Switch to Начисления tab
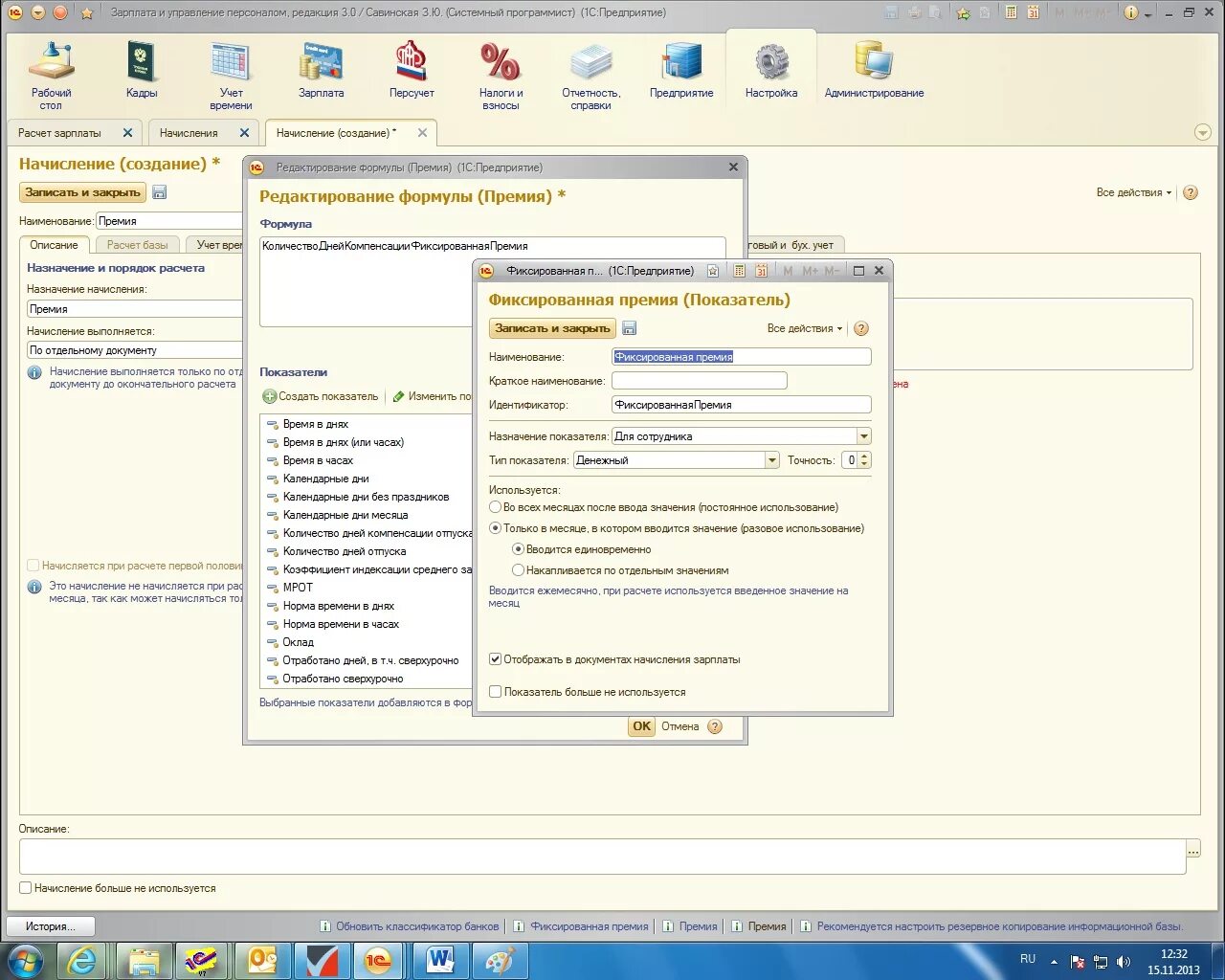Screen dimensions: 1225x980 click(189, 133)
